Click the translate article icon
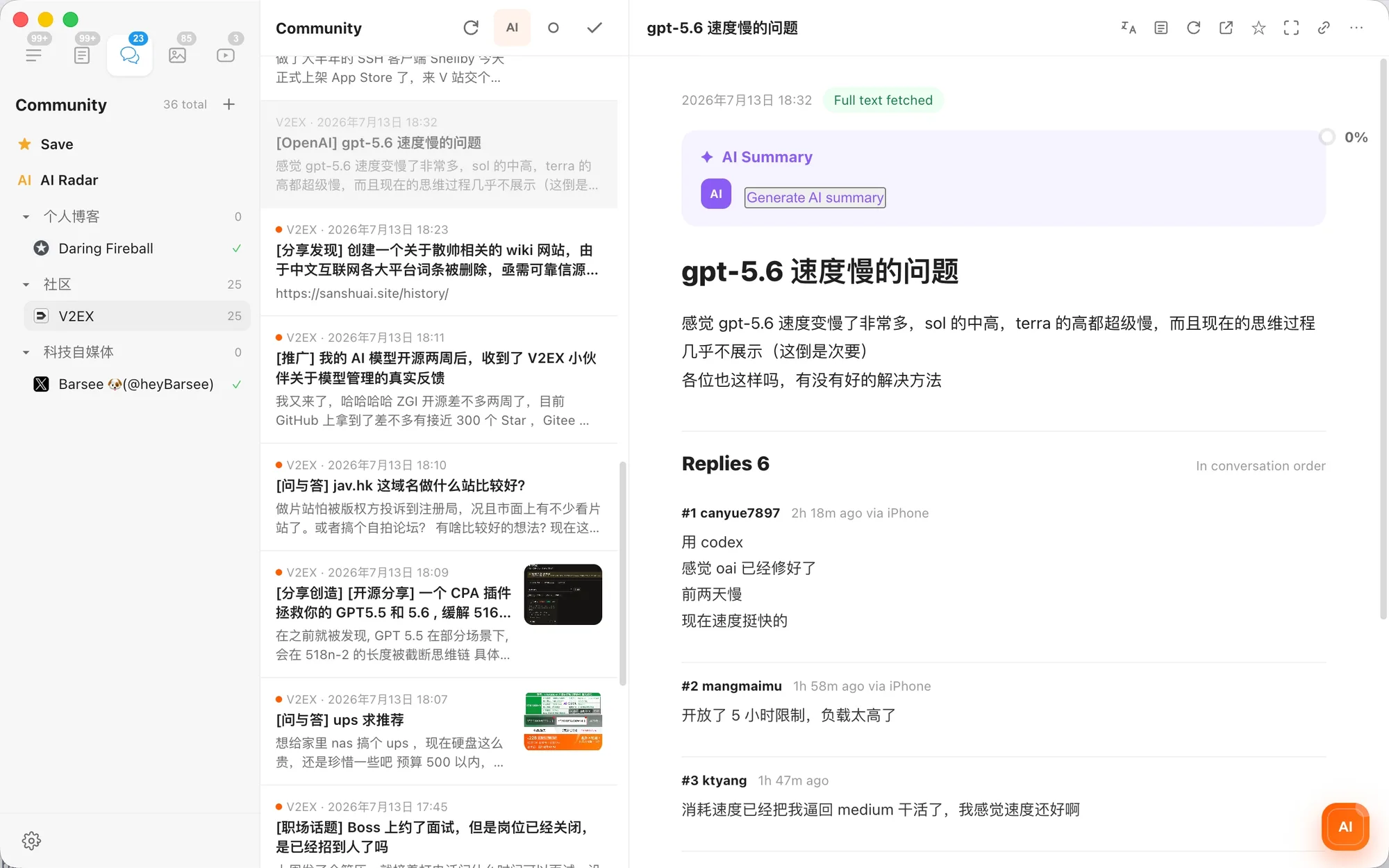The height and width of the screenshot is (868, 1389). (1129, 28)
